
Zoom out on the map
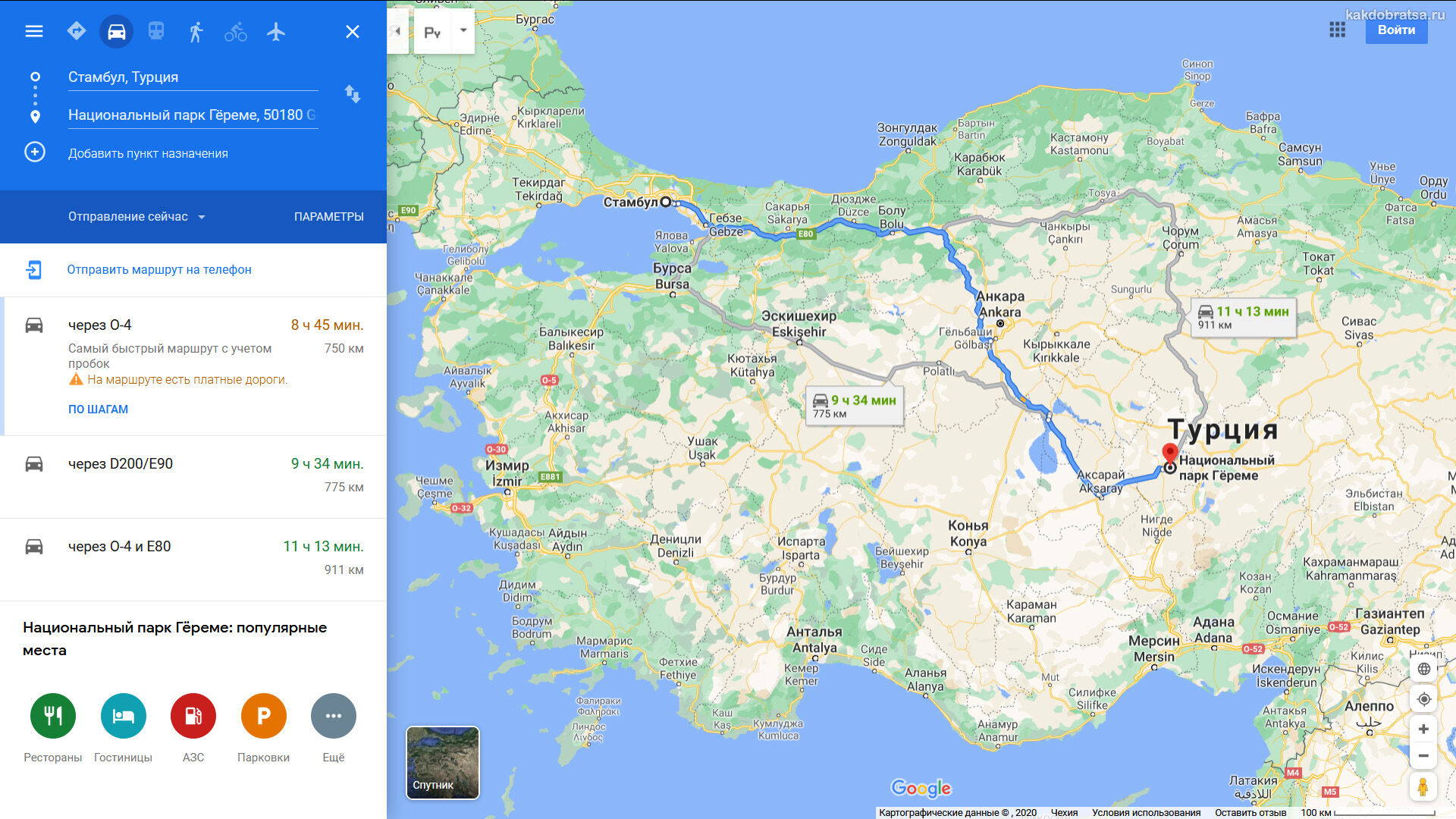coord(1423,755)
